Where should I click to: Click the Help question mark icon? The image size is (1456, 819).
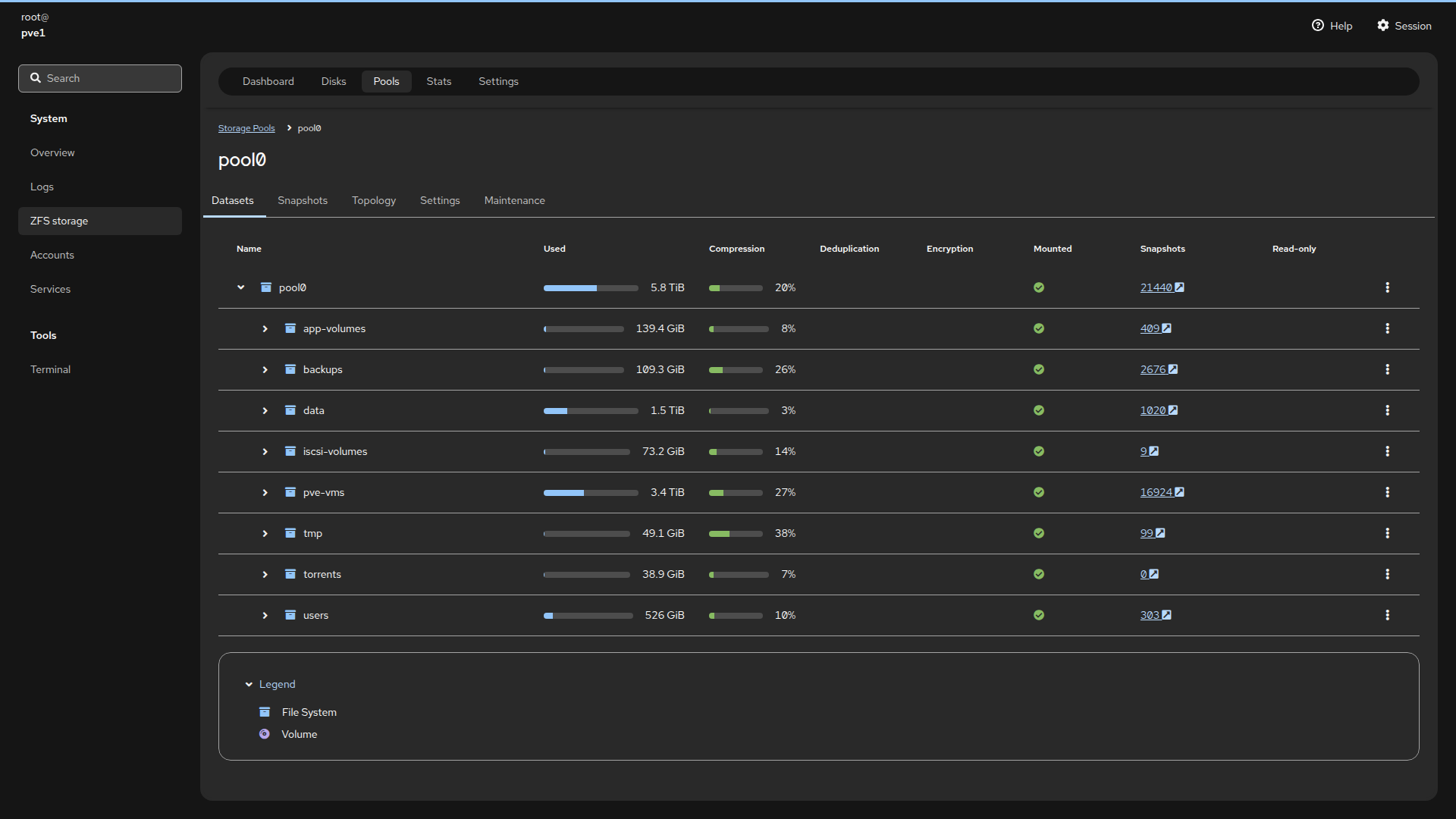(1318, 26)
